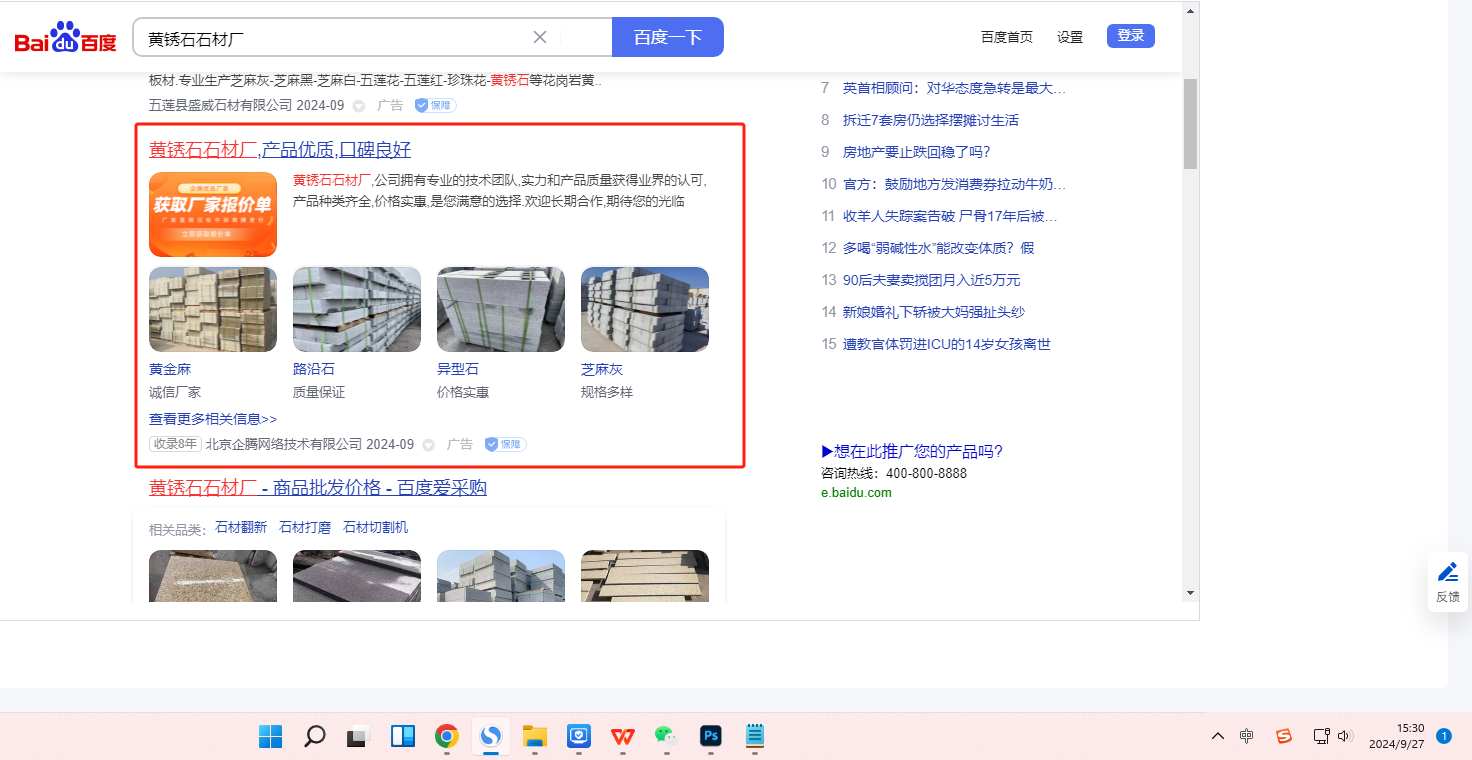Clear the search box with the X icon
The width and height of the screenshot is (1472, 760).
click(x=540, y=37)
